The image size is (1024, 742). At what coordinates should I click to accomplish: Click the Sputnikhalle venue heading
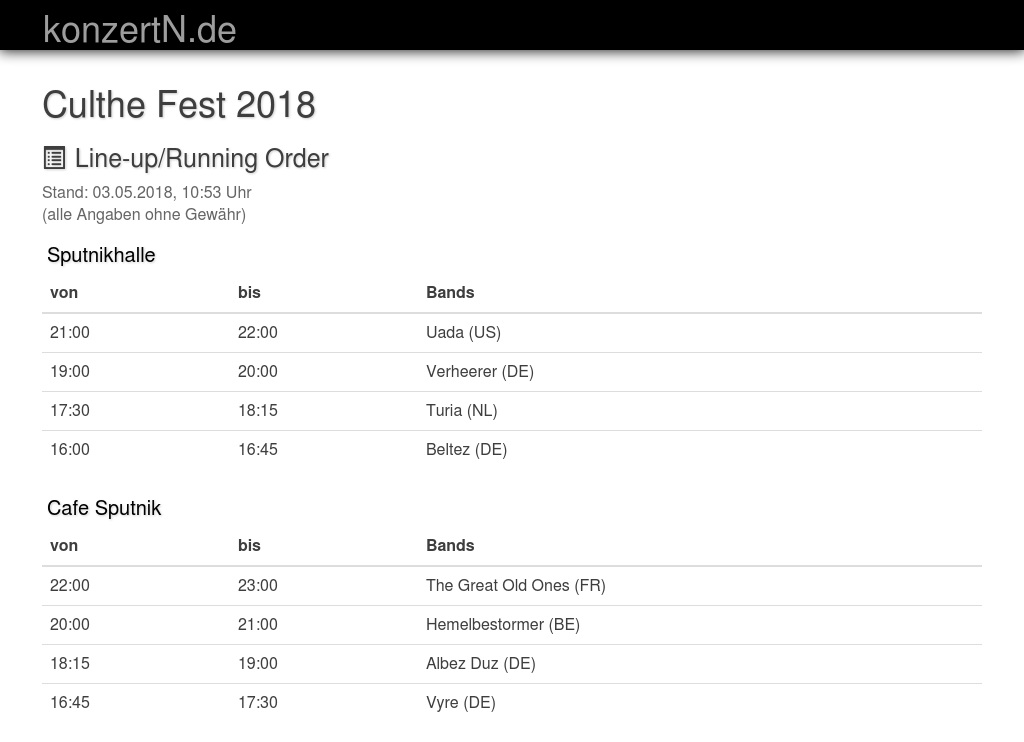point(101,255)
